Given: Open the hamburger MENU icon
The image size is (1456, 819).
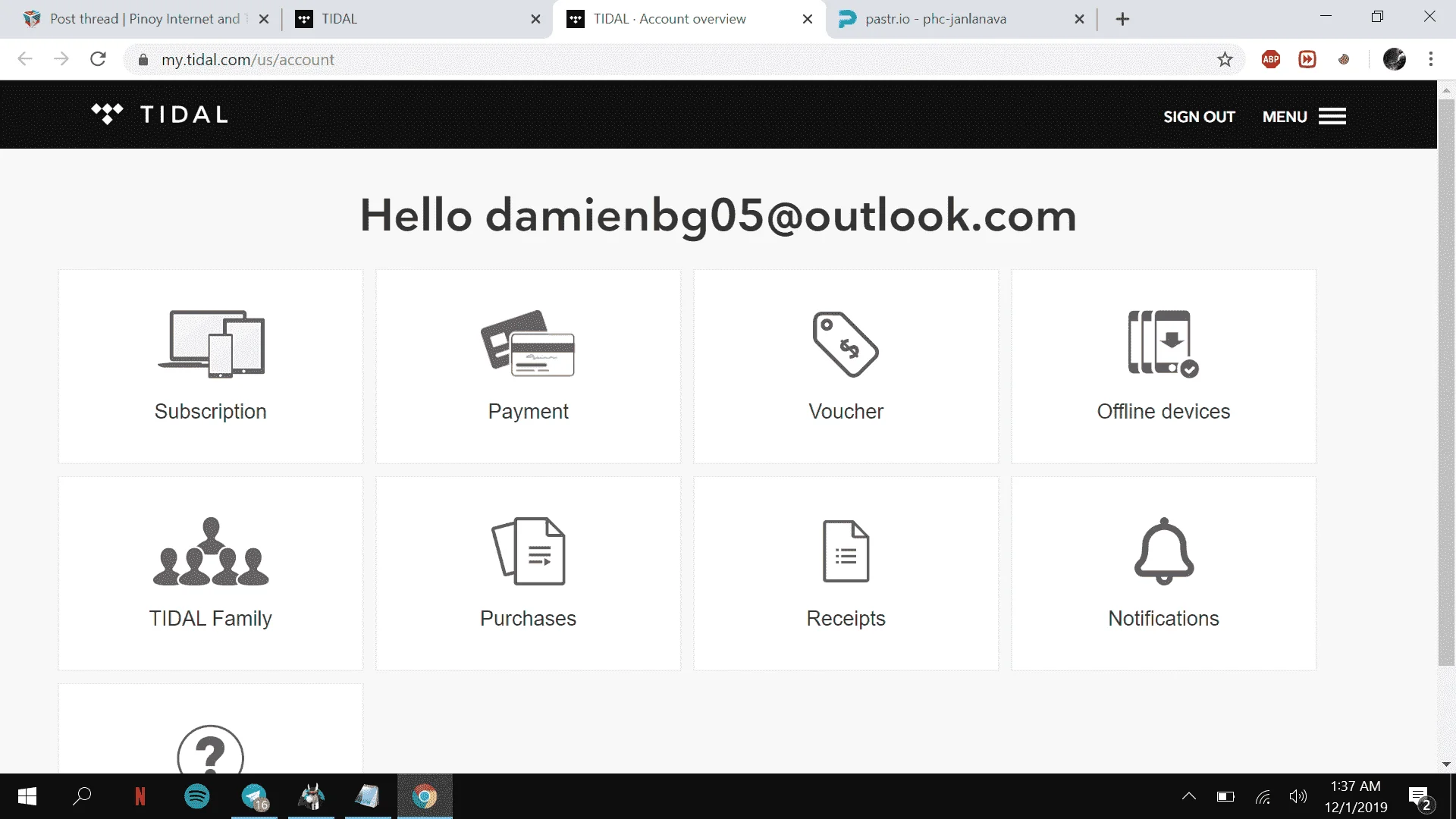Looking at the screenshot, I should click(x=1332, y=116).
